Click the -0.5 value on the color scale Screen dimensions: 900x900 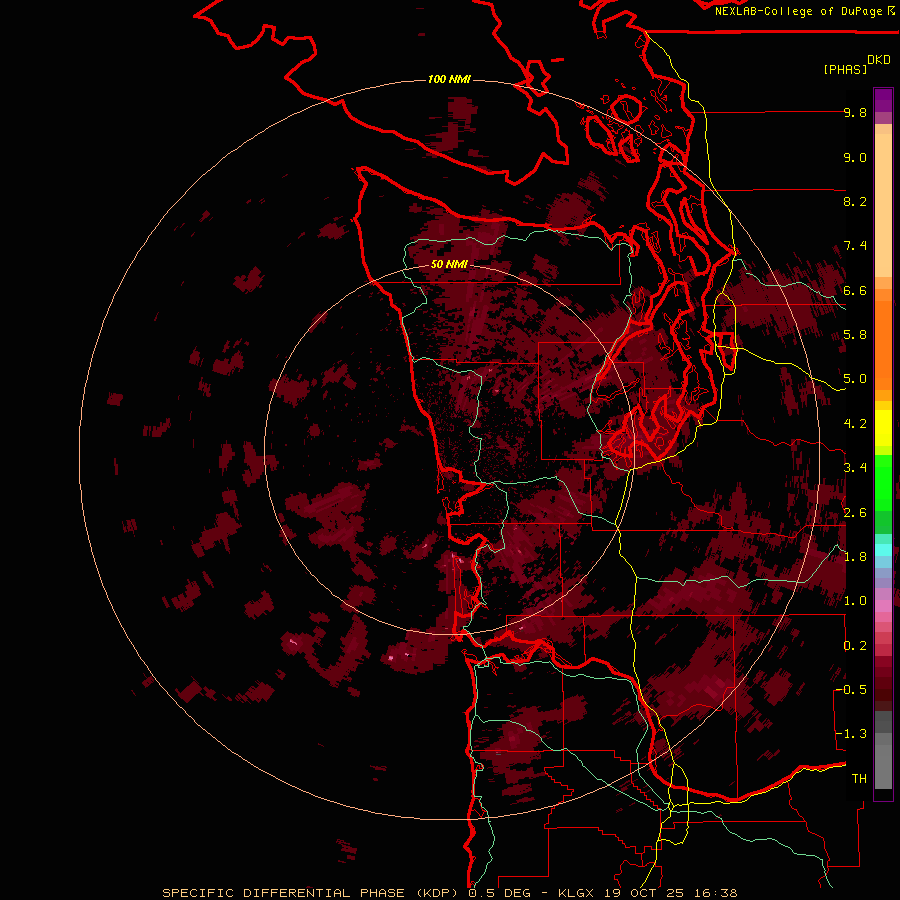(851, 690)
